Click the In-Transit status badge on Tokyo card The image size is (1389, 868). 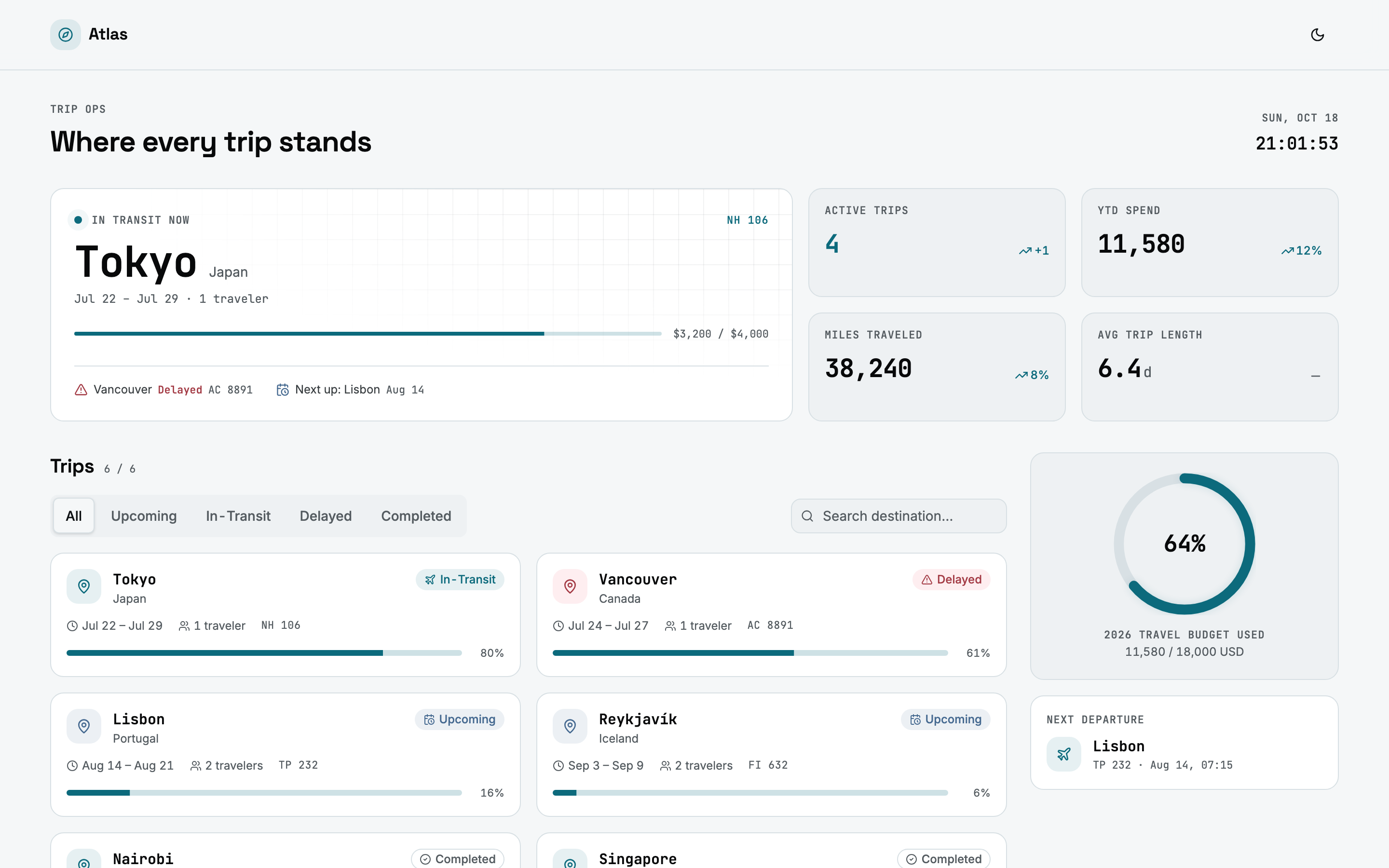tap(460, 580)
